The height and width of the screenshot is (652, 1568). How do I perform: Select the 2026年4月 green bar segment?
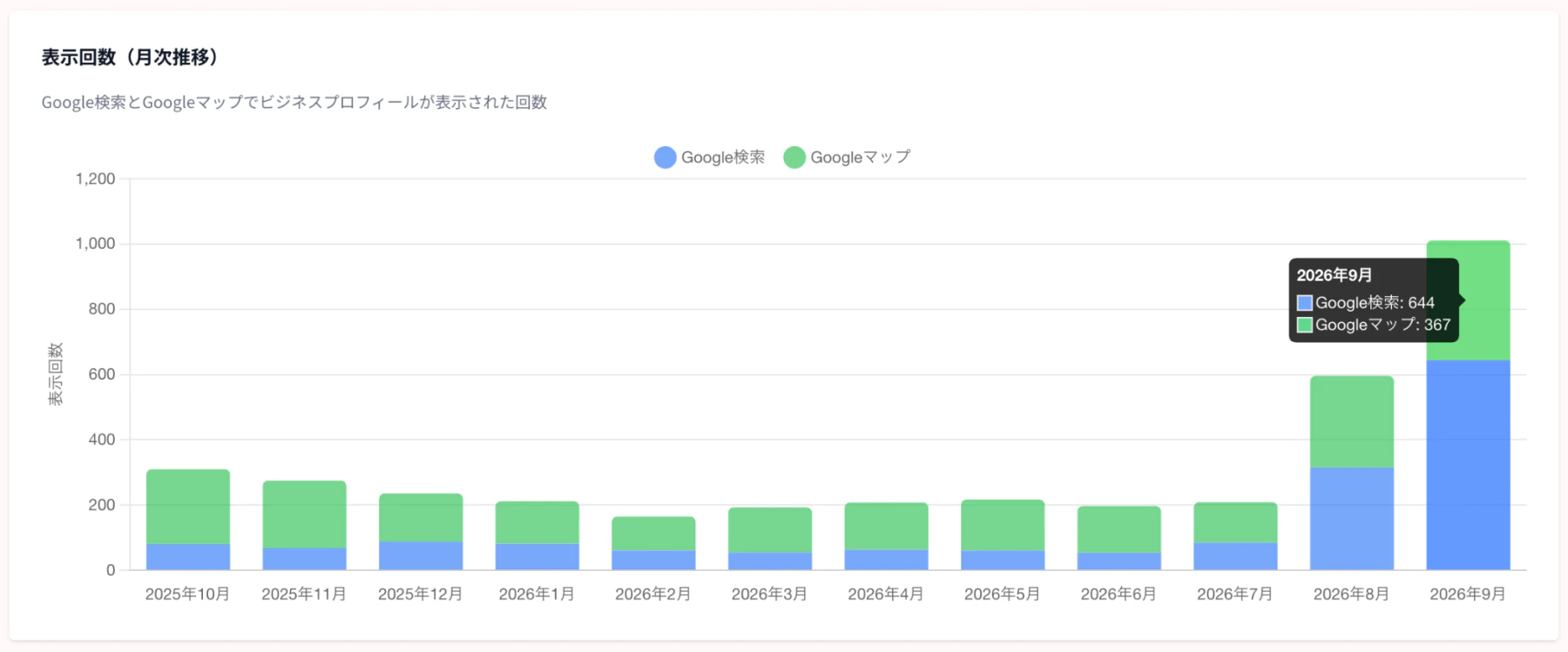[886, 526]
